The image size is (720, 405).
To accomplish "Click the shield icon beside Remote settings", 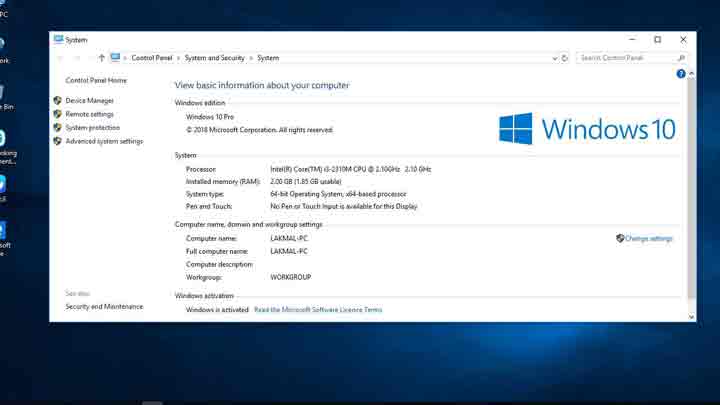I will click(x=57, y=114).
